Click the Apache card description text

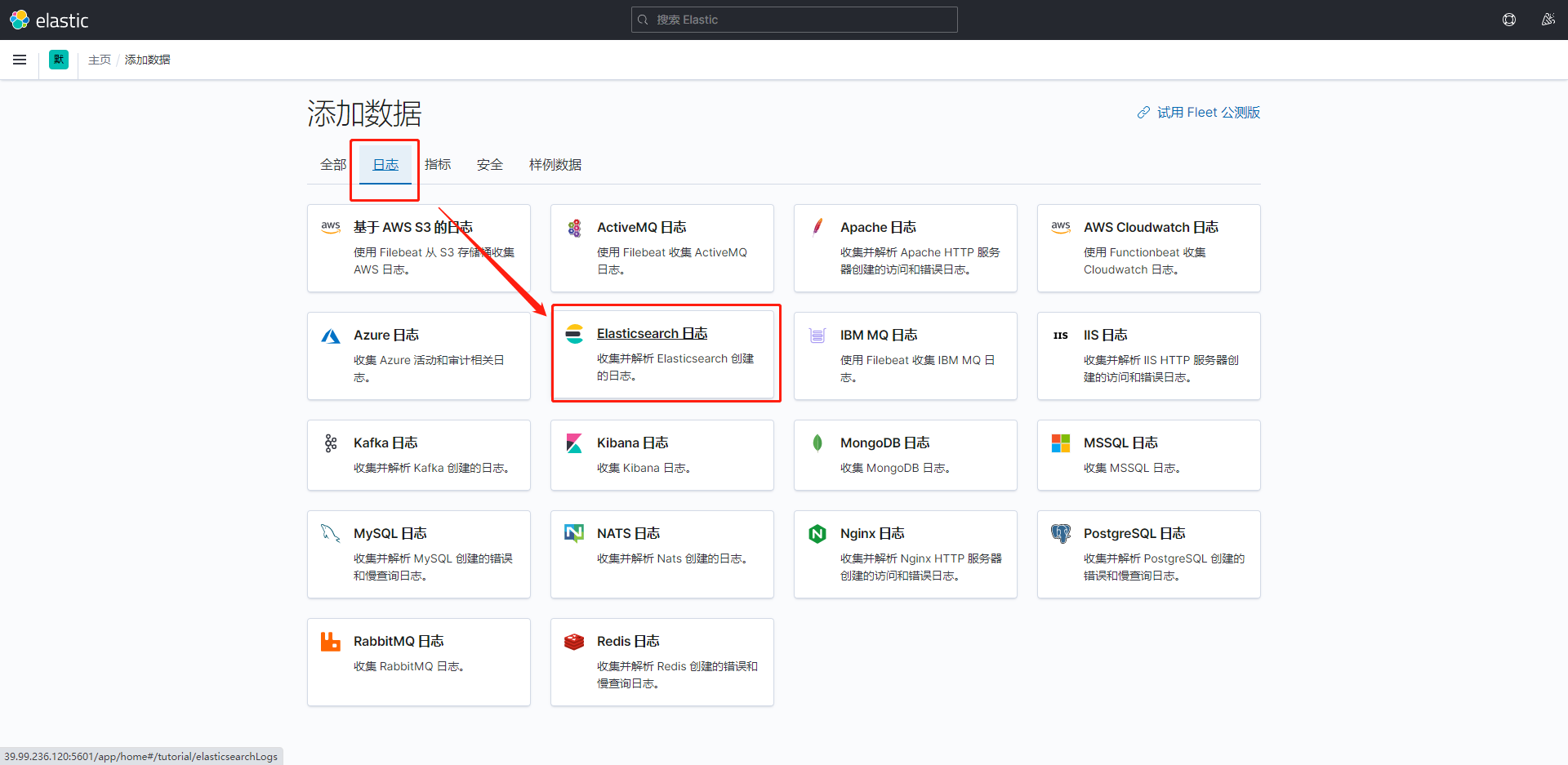(920, 261)
